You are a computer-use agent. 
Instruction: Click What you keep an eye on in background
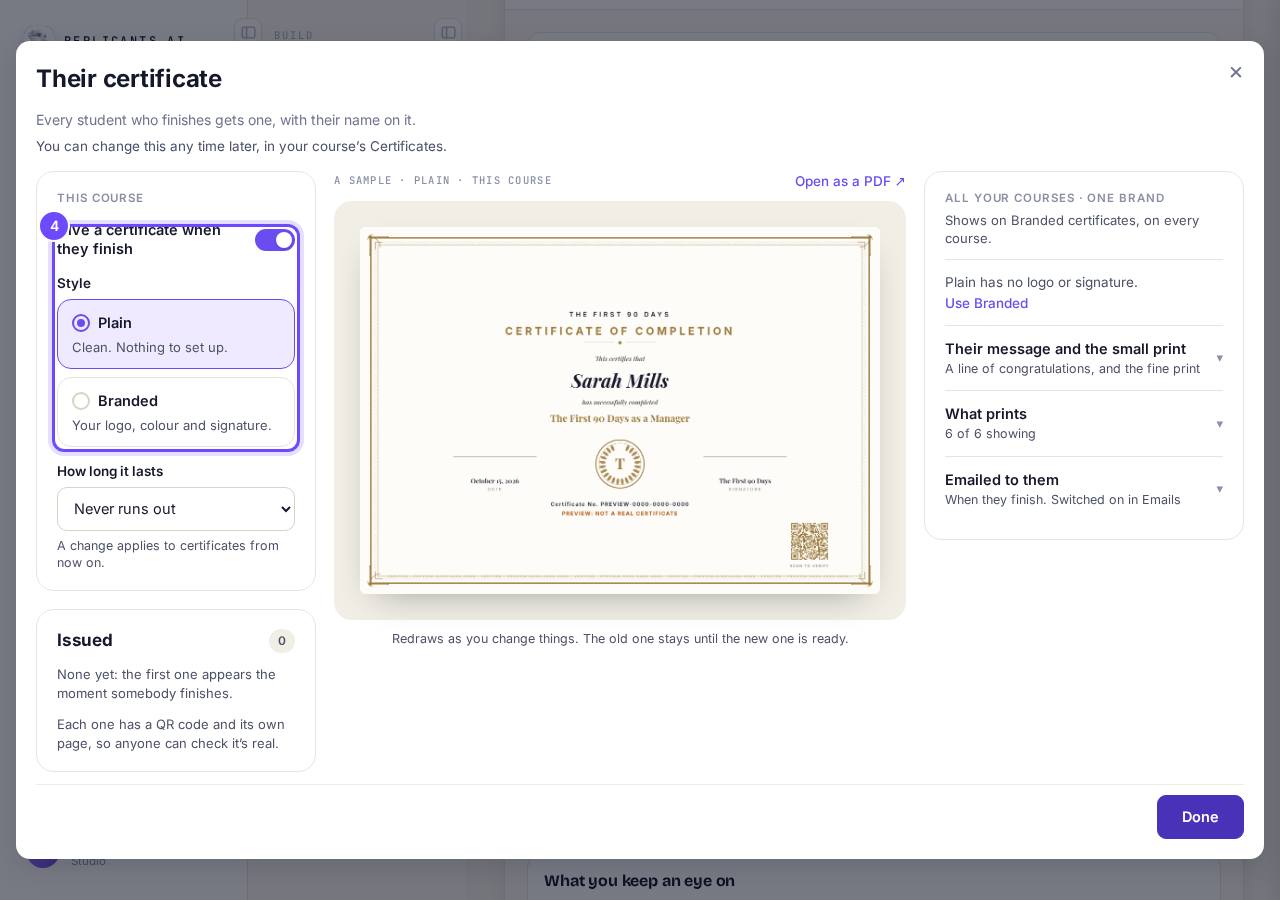click(639, 881)
